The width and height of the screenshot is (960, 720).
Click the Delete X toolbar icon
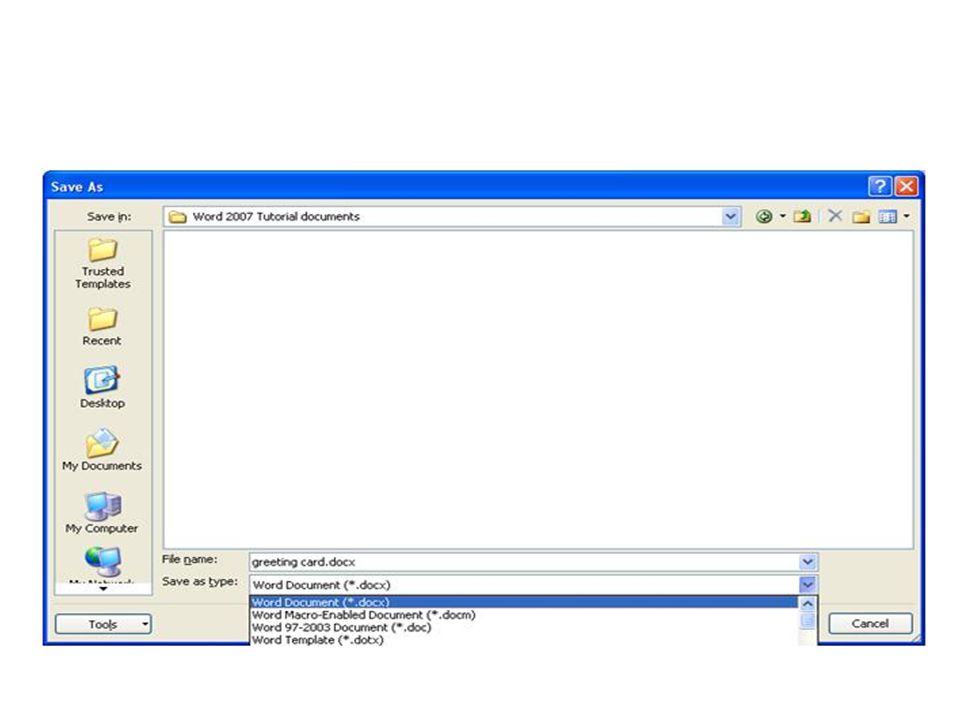click(x=834, y=216)
